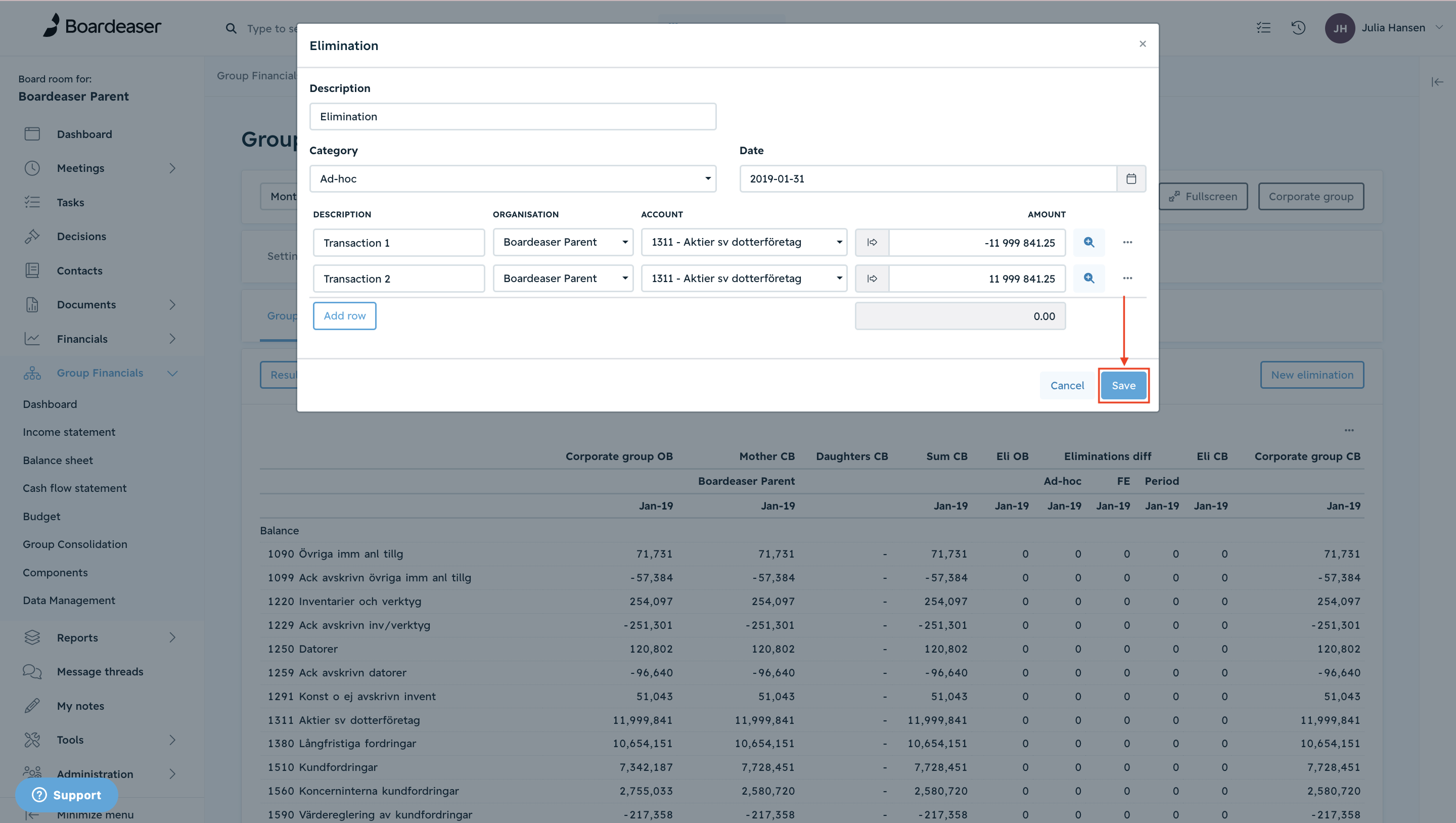Expand the Tools submenu chevron
1456x823 pixels.
click(x=172, y=740)
